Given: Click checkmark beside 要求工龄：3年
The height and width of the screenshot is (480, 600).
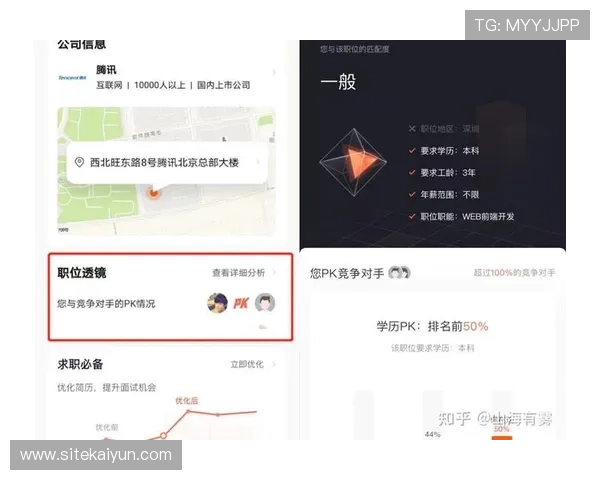Looking at the screenshot, I should click(412, 173).
